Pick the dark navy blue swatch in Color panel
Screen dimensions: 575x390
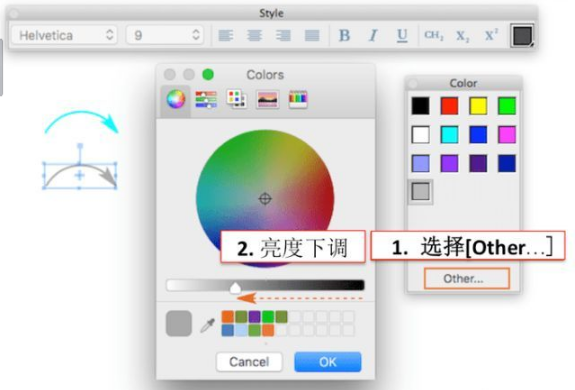[507, 163]
